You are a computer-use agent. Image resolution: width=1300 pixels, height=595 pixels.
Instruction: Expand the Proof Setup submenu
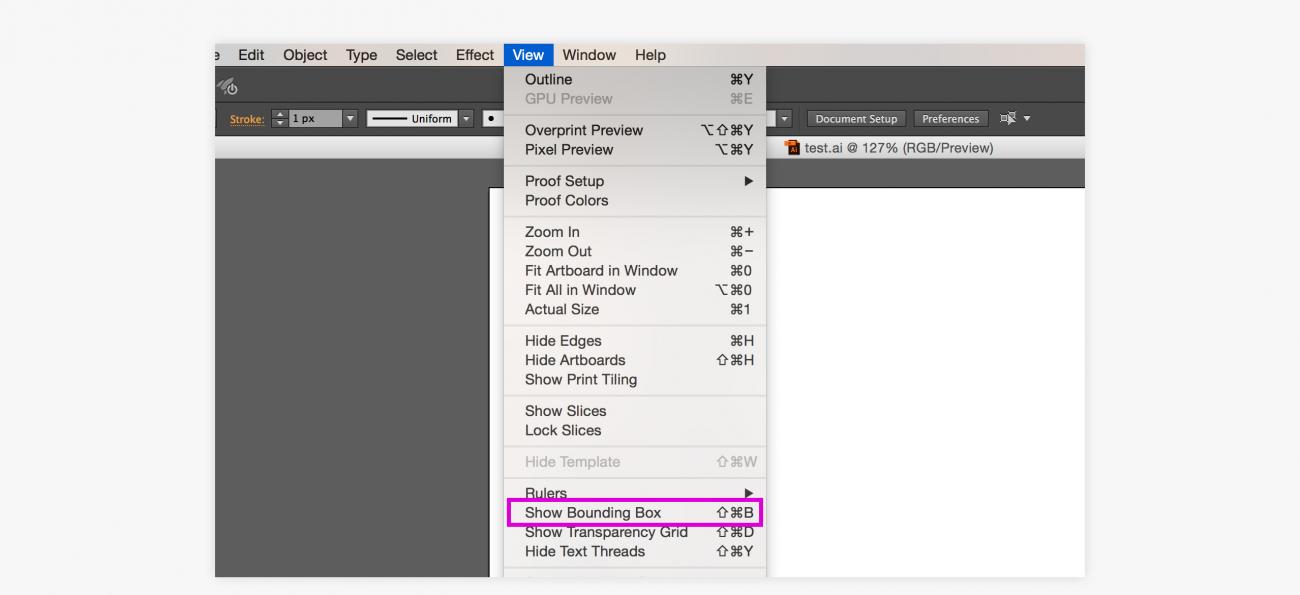pos(635,181)
